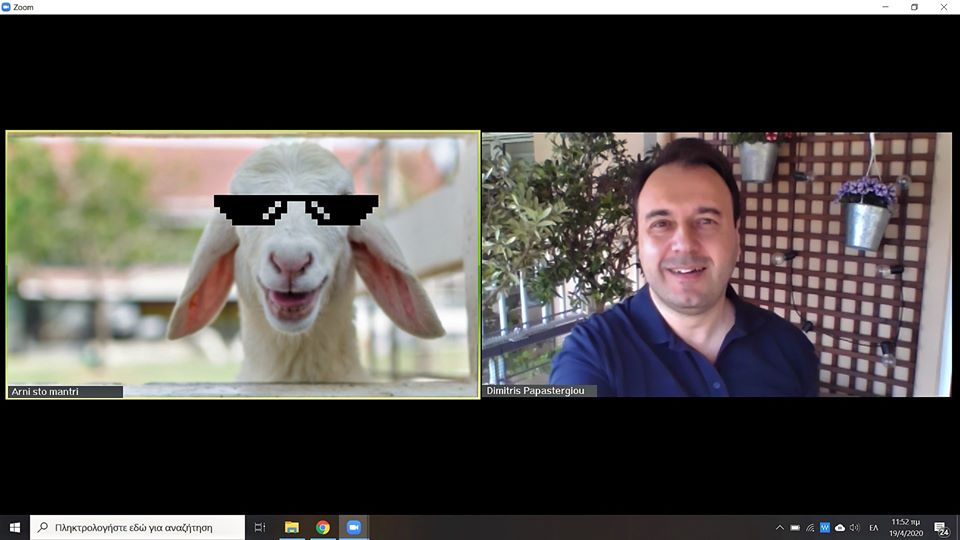Screen dimensions: 960x540
Task: Open the clock showing 19/4/2020
Action: point(906,527)
